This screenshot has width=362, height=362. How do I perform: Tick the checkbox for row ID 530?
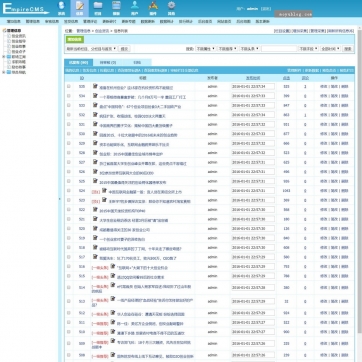pos(69,133)
